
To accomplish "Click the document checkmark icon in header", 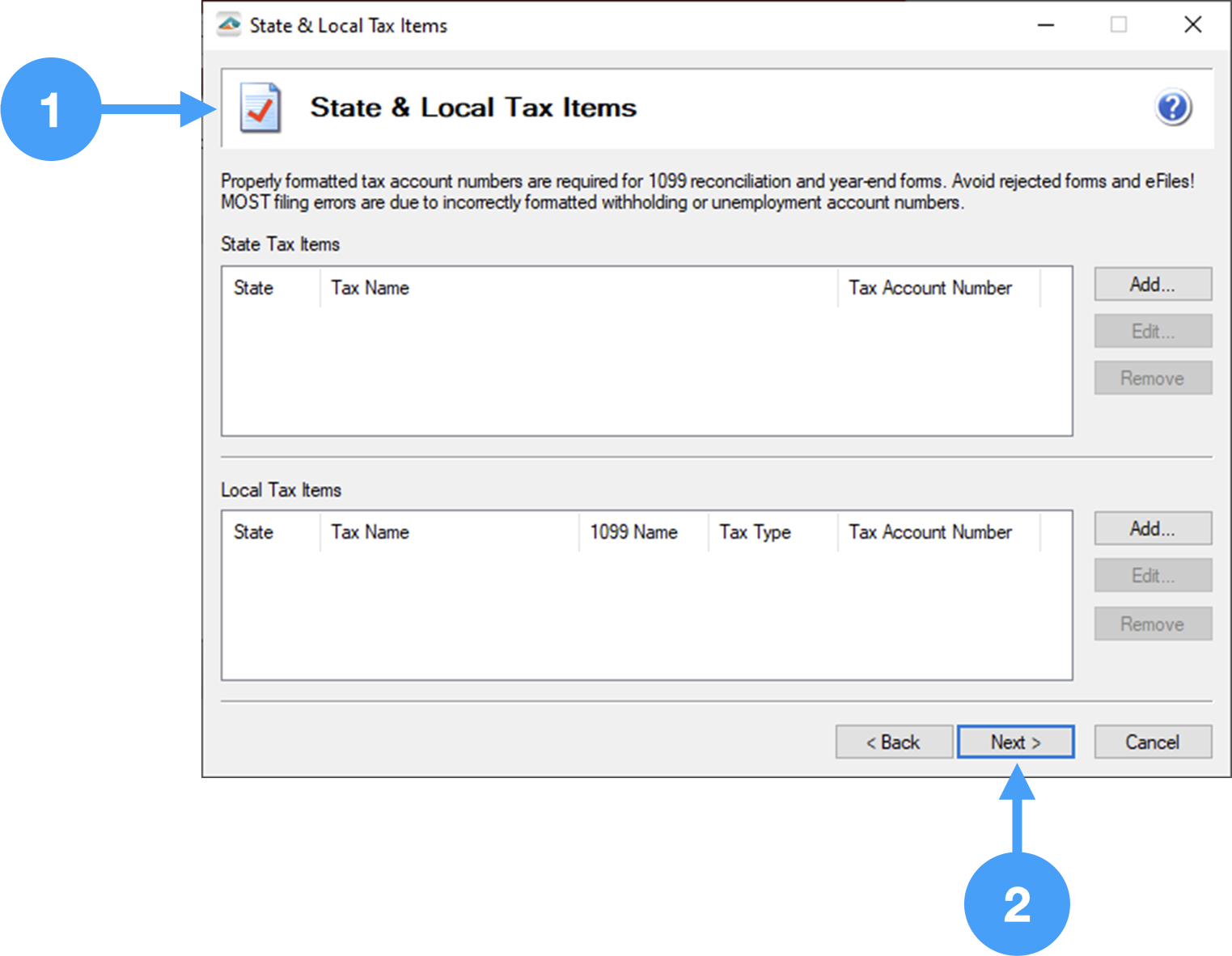I will pyautogui.click(x=260, y=108).
